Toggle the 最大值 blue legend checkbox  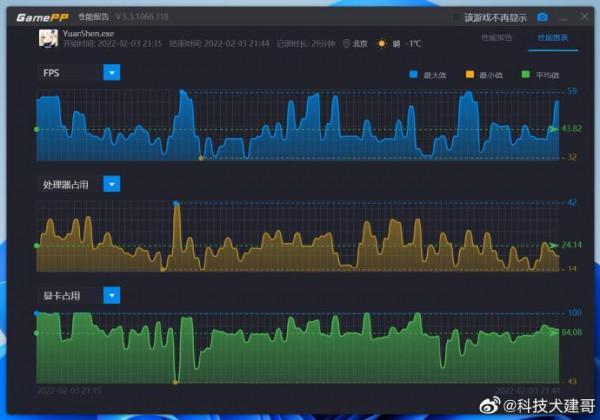(413, 75)
